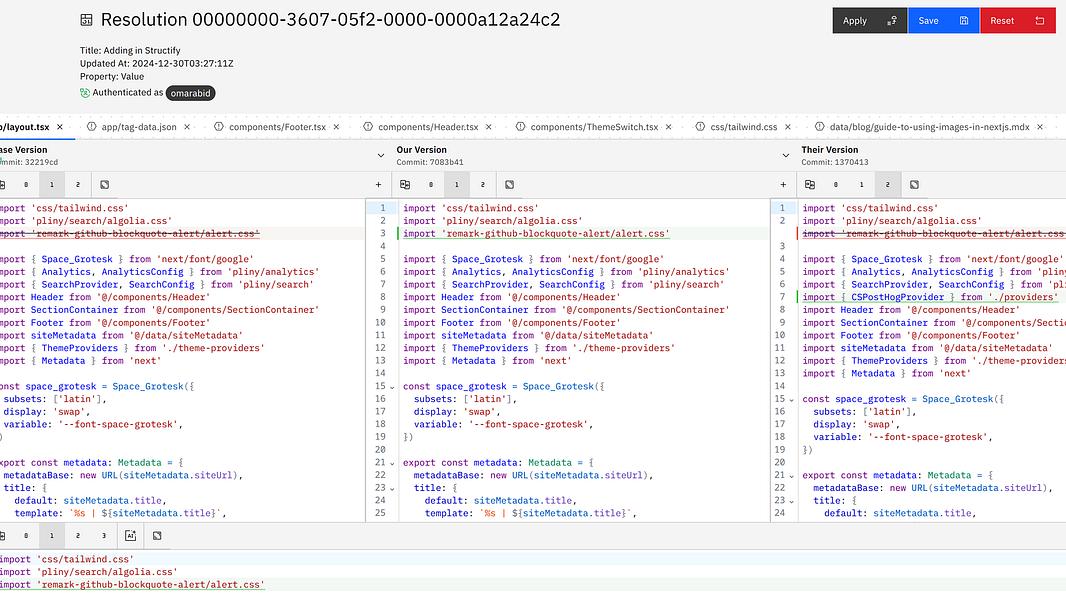Click the compare icon in Our Version toolbar
This screenshot has width=1066, height=600.
click(405, 185)
